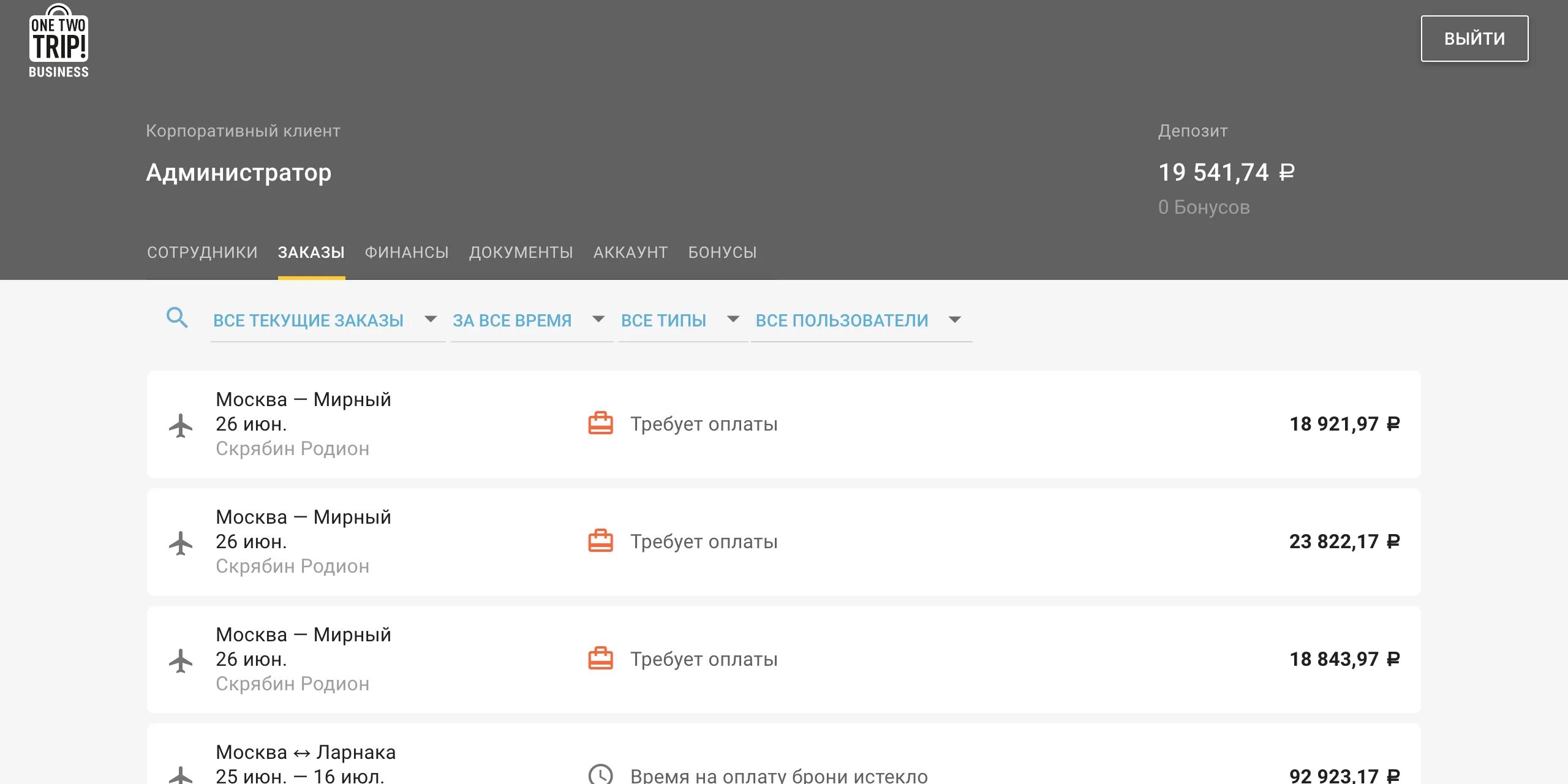Click the ВЫЙТИ logout button

(x=1474, y=39)
